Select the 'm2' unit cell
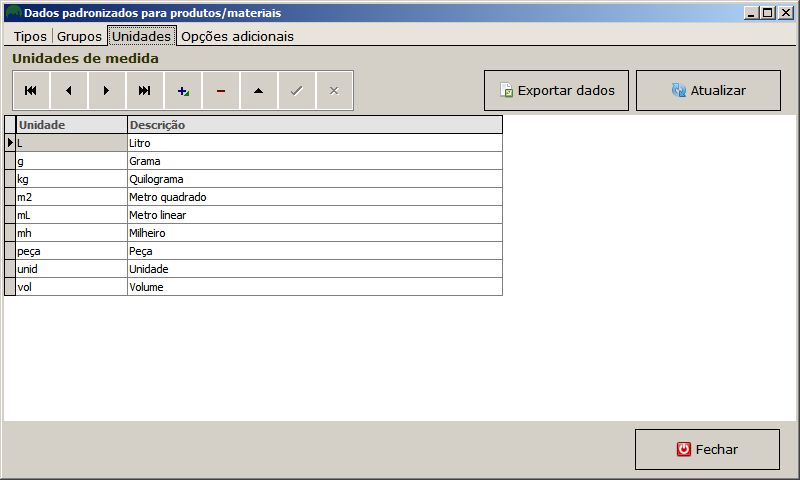Image resolution: width=800 pixels, height=480 pixels. (x=71, y=197)
